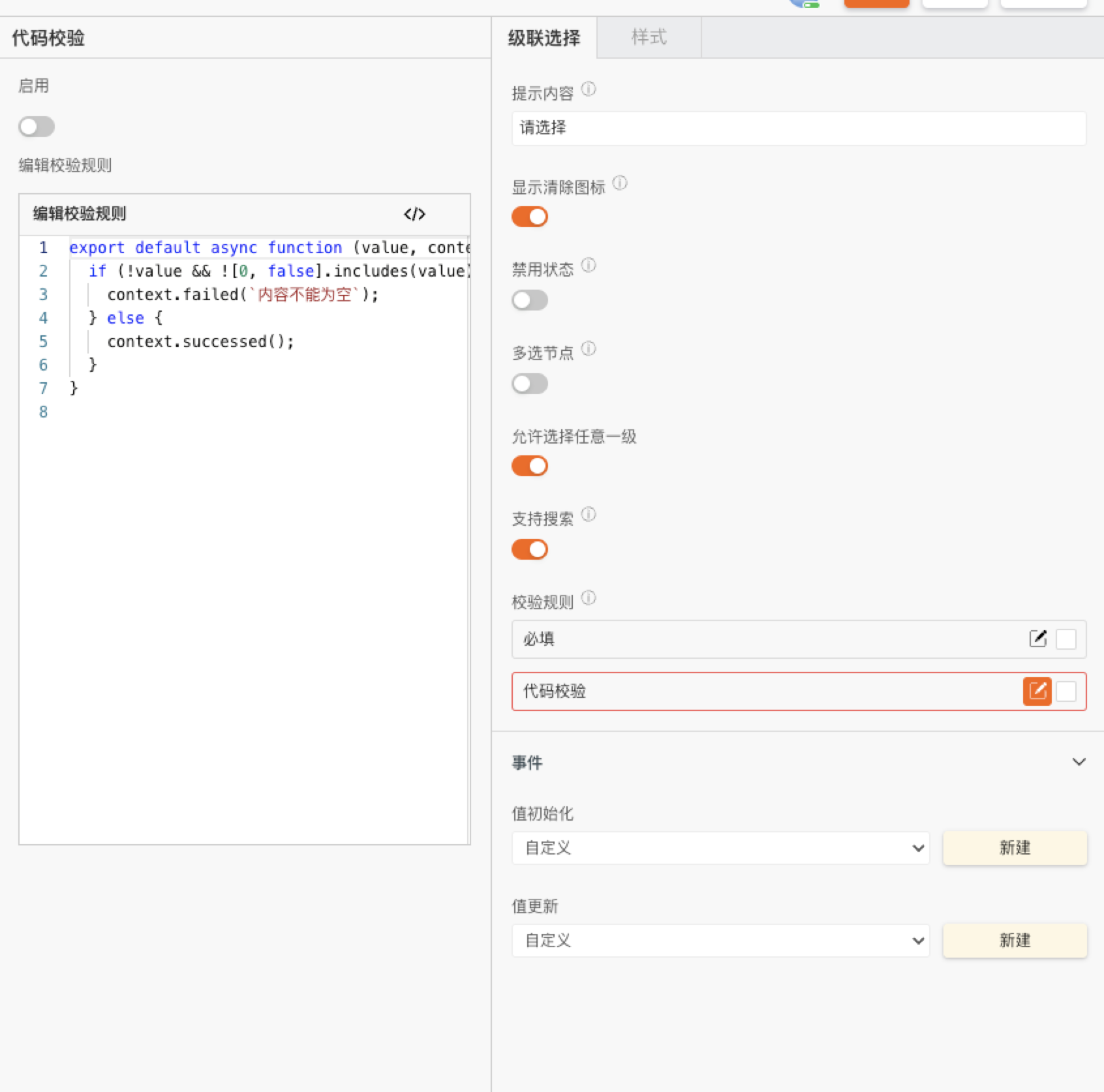Click 新建 button for 值初始化
This screenshot has width=1104, height=1092.
(1015, 848)
